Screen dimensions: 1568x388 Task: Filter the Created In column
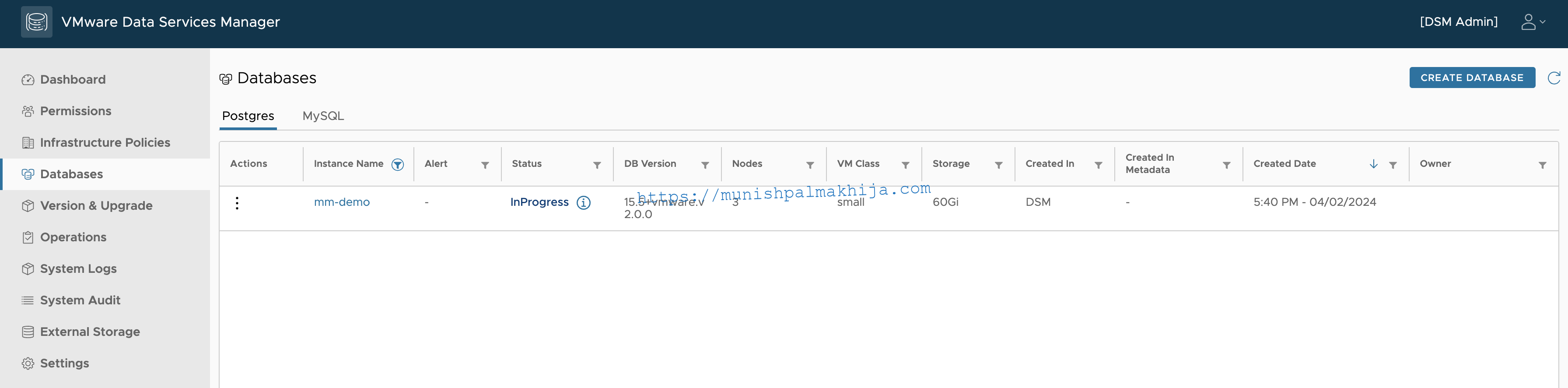coord(1099,165)
